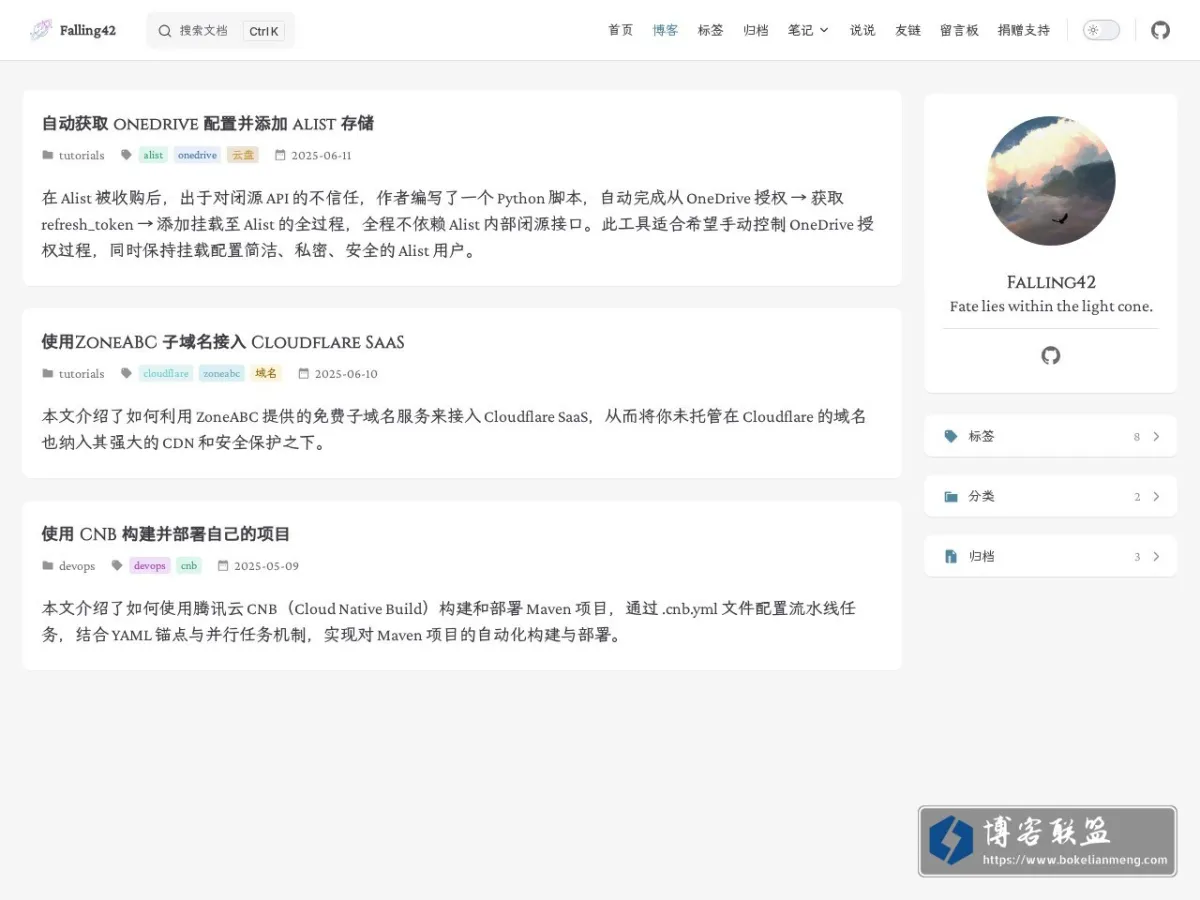The width and height of the screenshot is (1200, 900).
Task: Open the 说说 navigation item
Action: (x=862, y=30)
